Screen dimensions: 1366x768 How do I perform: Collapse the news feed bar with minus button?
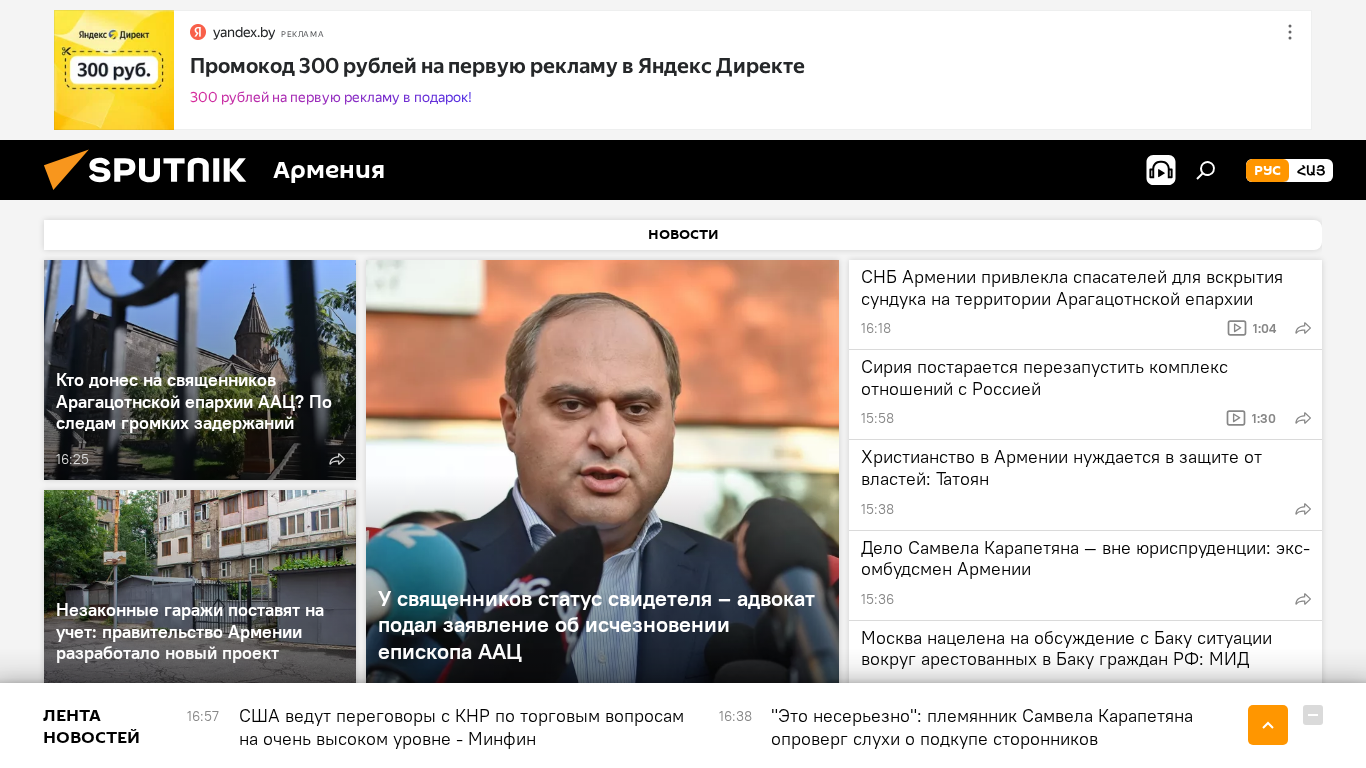click(1313, 715)
